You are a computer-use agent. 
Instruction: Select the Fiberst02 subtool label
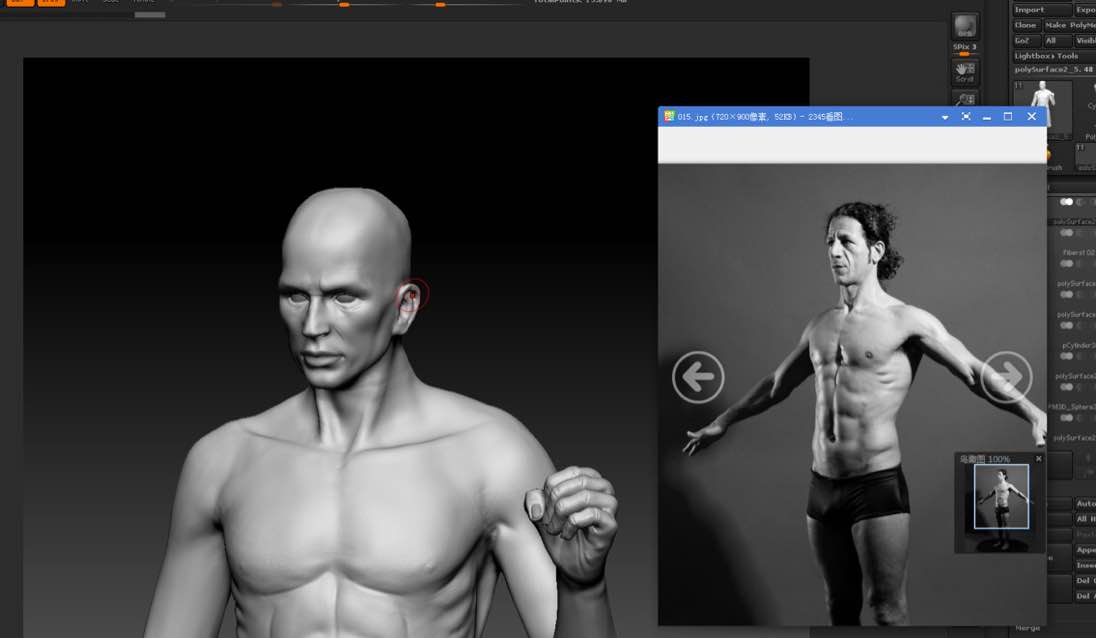click(1079, 253)
